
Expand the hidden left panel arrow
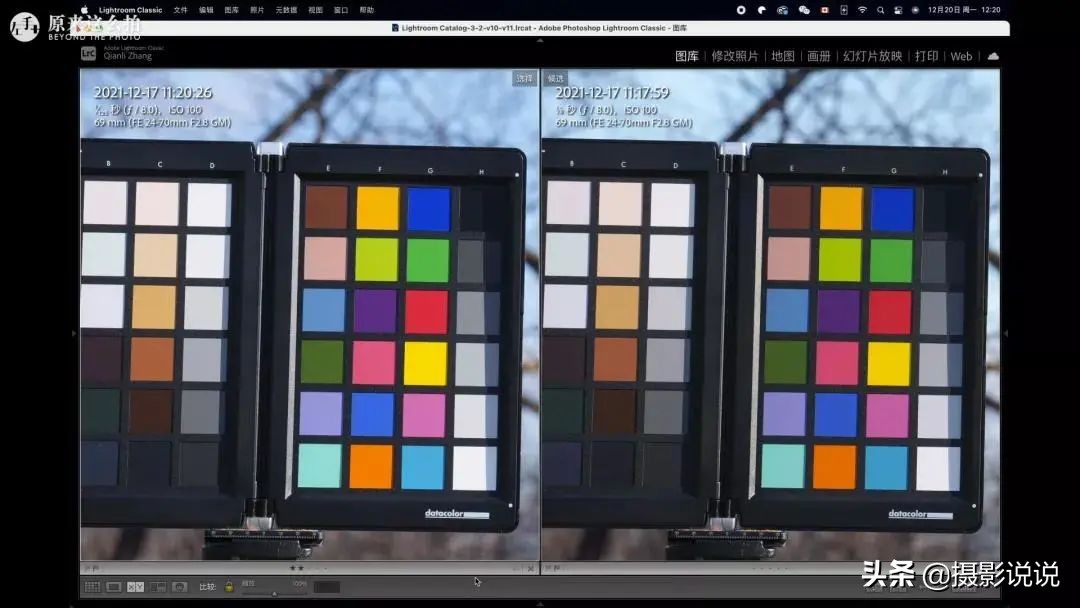tap(74, 333)
